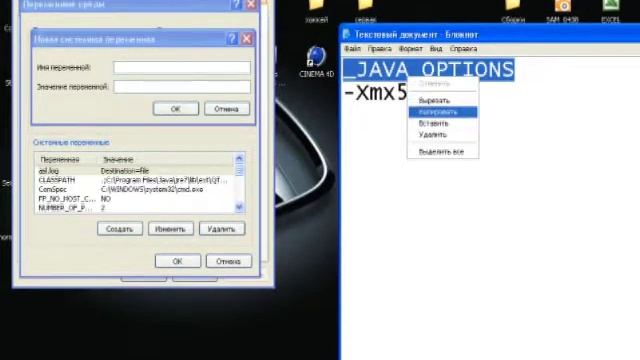Click the -Xmx5 text line in Notepad

pos(376,93)
